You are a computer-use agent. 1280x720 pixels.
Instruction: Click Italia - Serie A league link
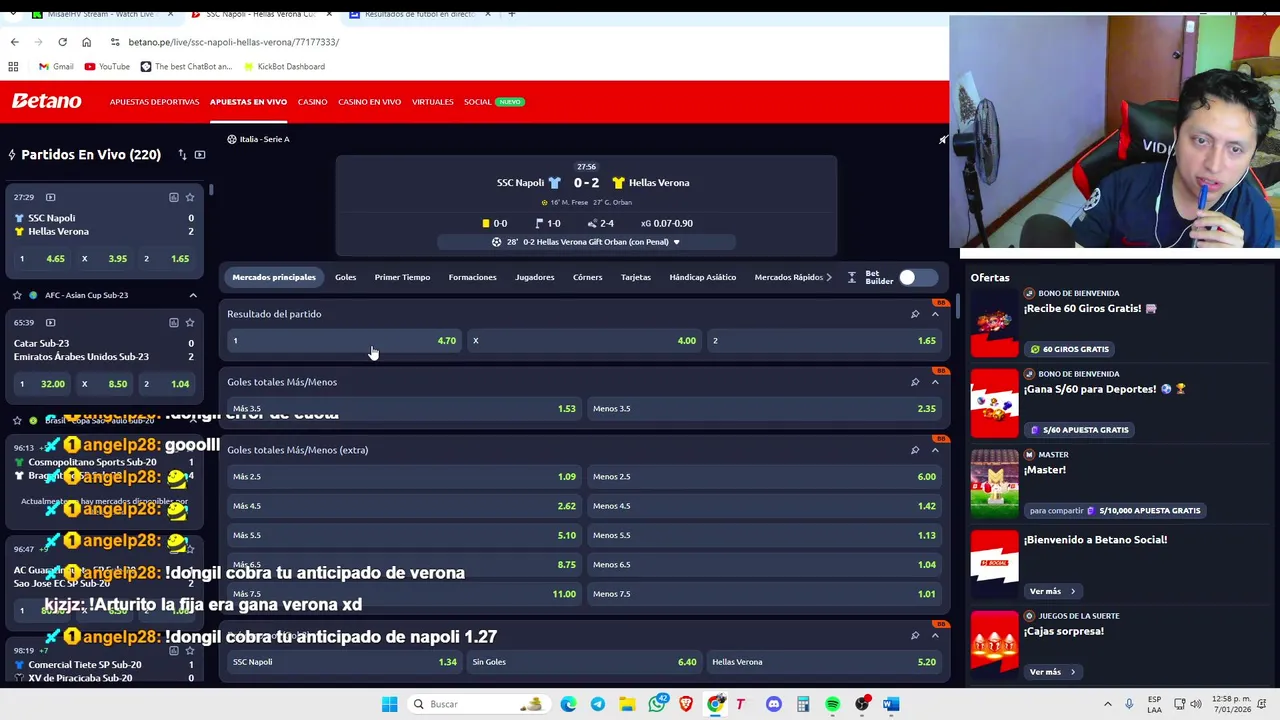tap(264, 139)
